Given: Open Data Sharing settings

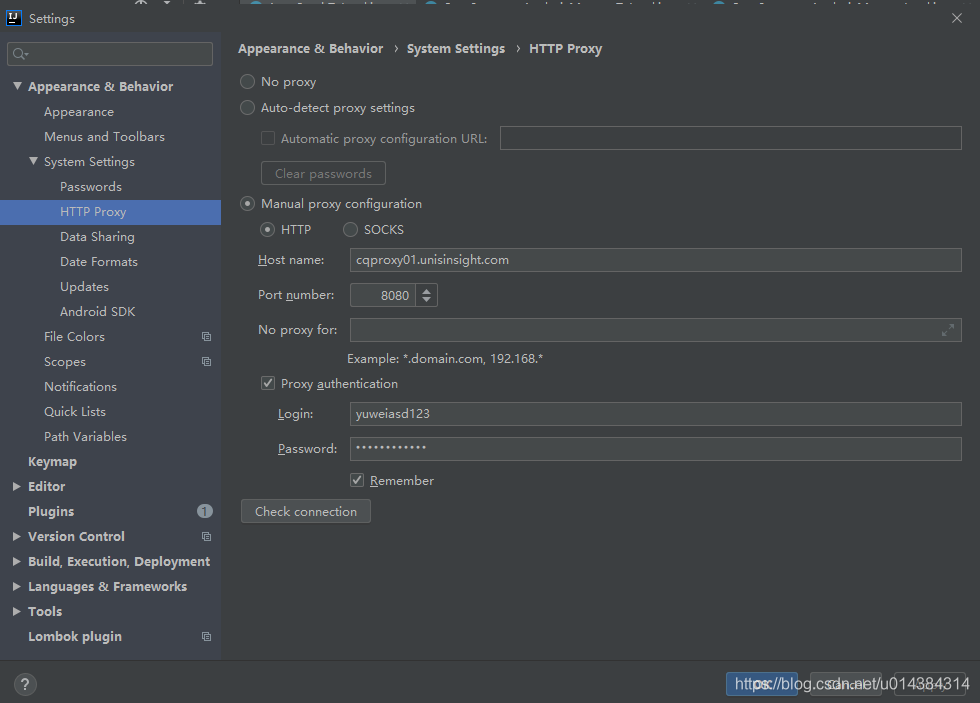Looking at the screenshot, I should (x=98, y=237).
